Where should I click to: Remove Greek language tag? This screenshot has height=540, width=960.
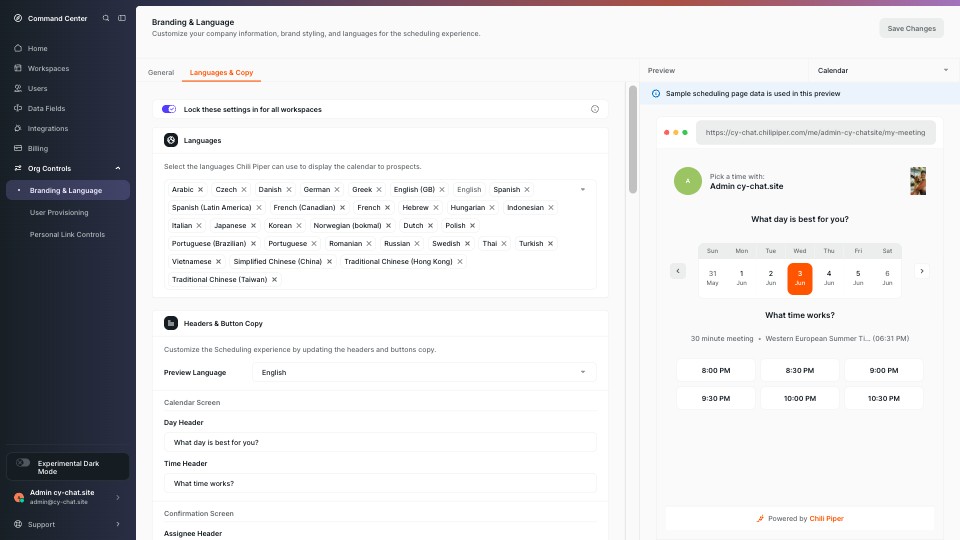379,190
